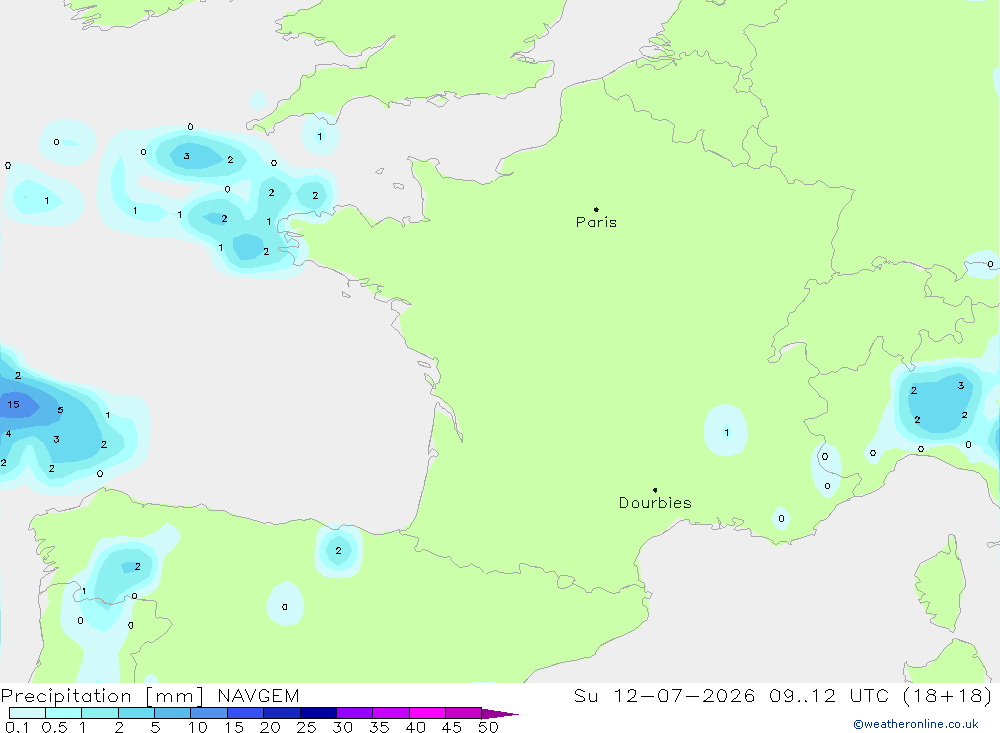Click the '3' value over the Alps
1000x733 pixels.
[x=960, y=385]
